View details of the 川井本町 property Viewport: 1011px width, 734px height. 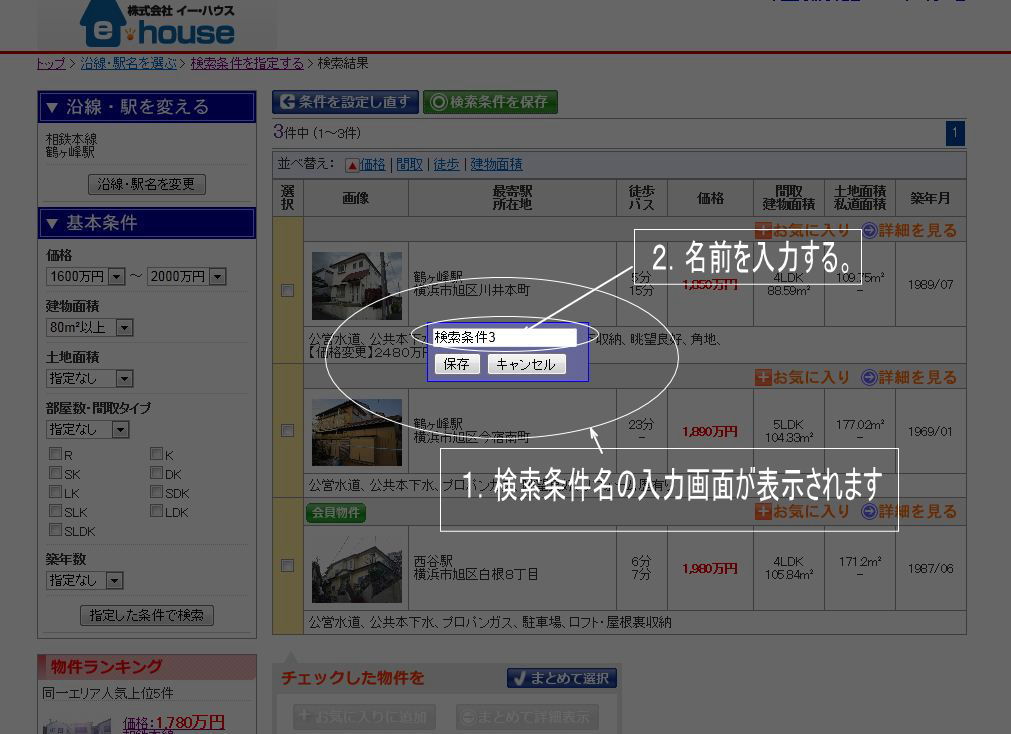(x=909, y=230)
